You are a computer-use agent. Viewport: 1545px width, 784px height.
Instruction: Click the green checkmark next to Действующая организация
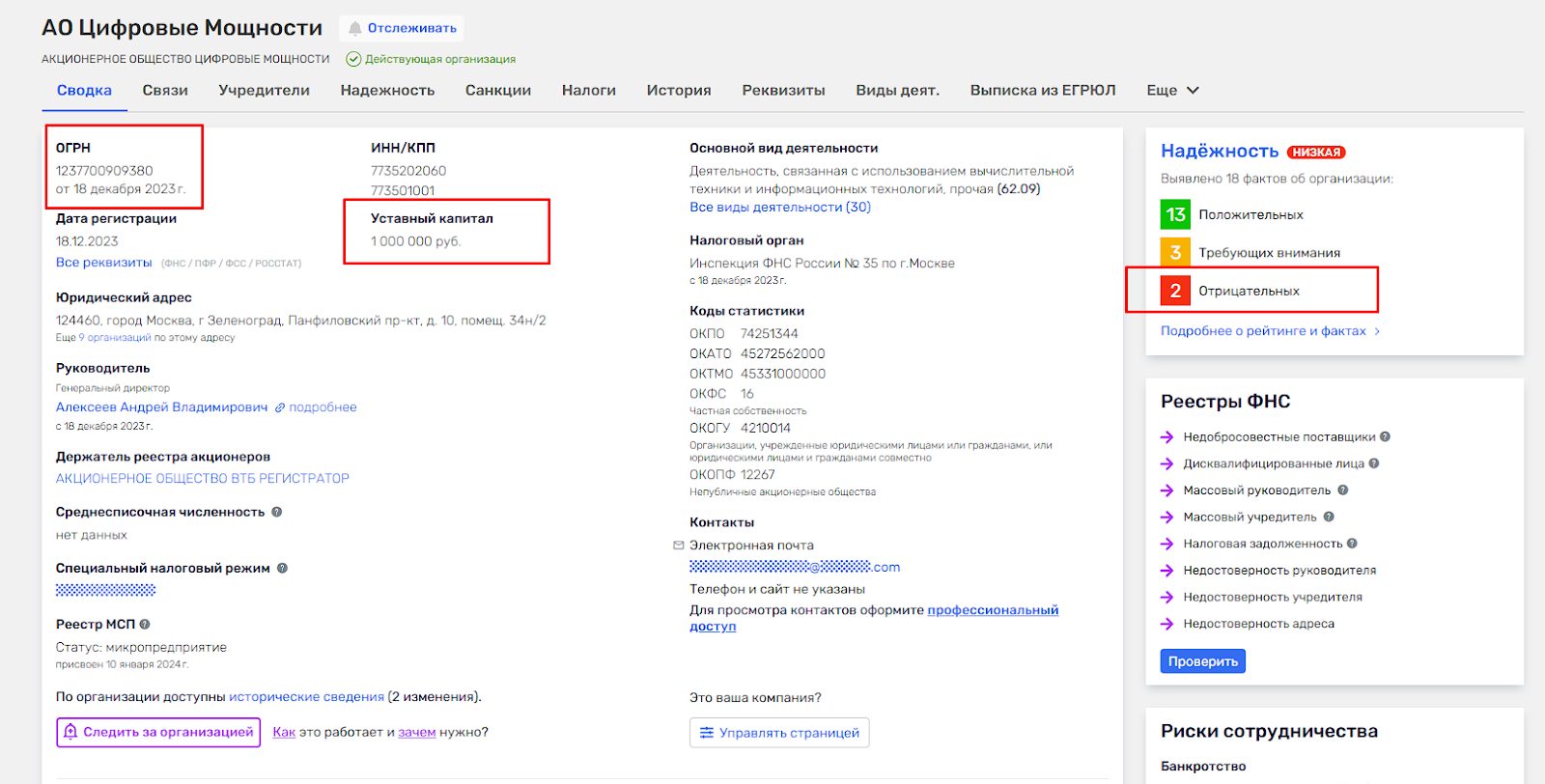pyautogui.click(x=353, y=59)
